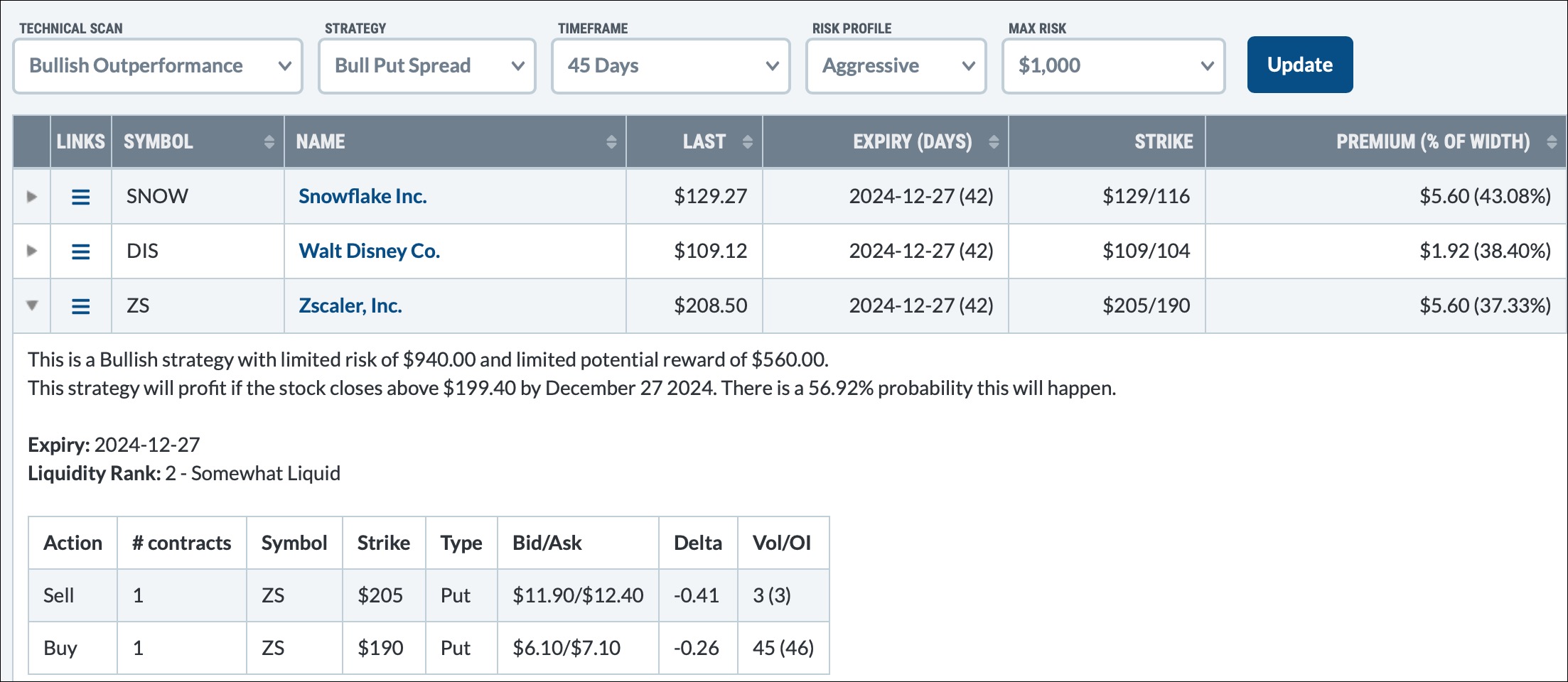The image size is (1568, 682).
Task: Expand the Snowflake row details
Action: point(32,197)
